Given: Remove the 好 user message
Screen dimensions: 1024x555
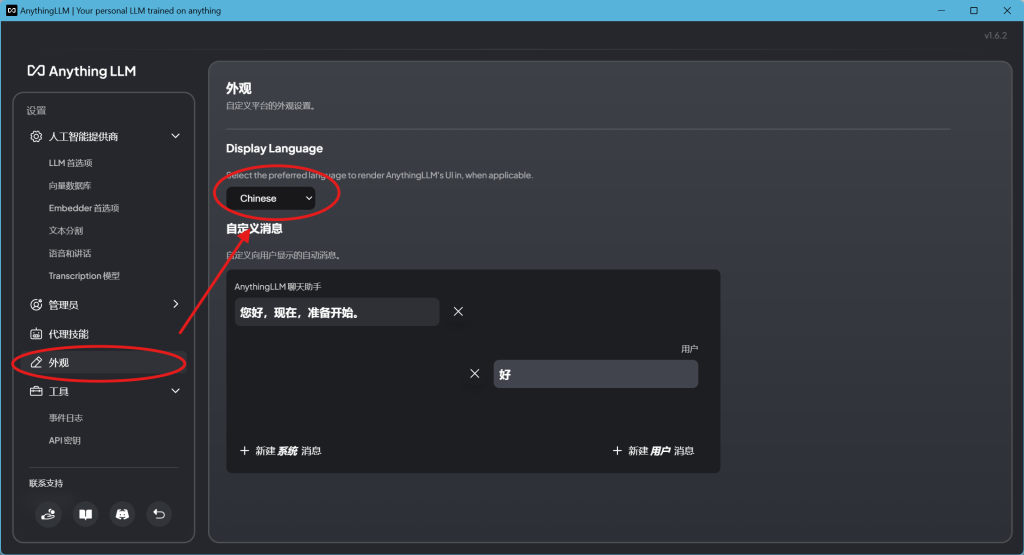Looking at the screenshot, I should tap(475, 373).
